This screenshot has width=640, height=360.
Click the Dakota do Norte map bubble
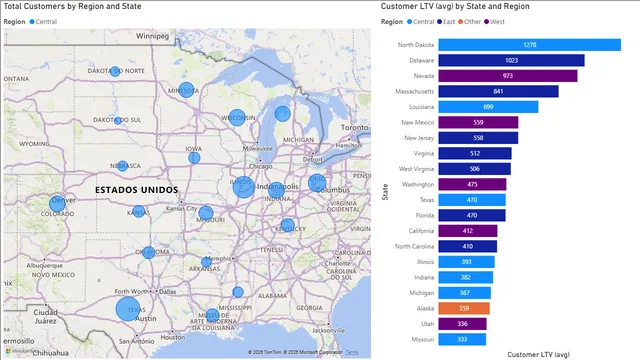click(x=115, y=71)
